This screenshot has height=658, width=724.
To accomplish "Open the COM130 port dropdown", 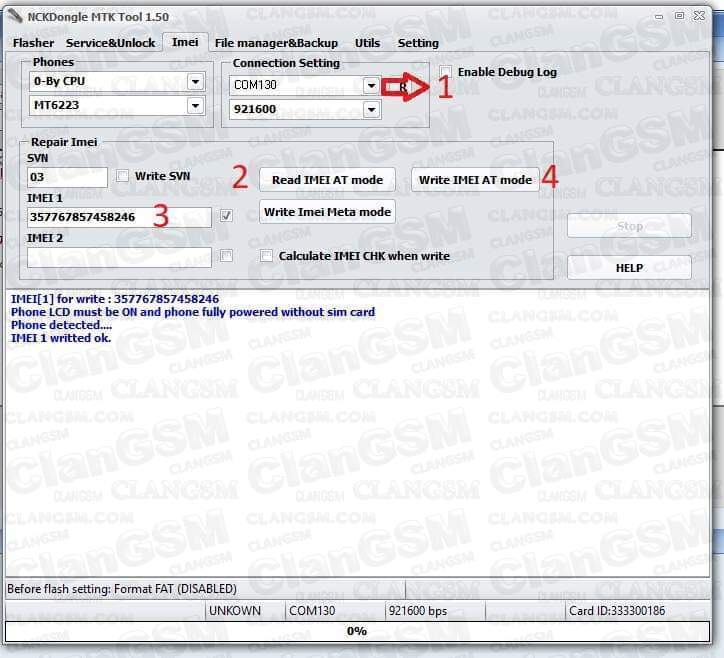I will 371,85.
